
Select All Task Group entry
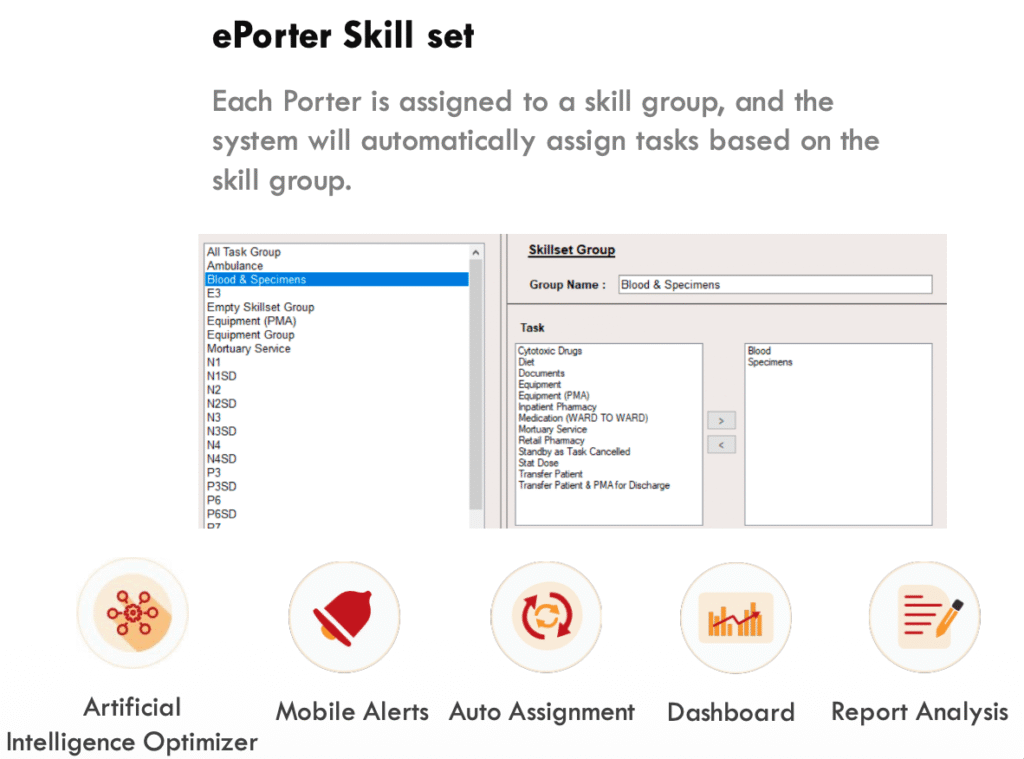[243, 252]
